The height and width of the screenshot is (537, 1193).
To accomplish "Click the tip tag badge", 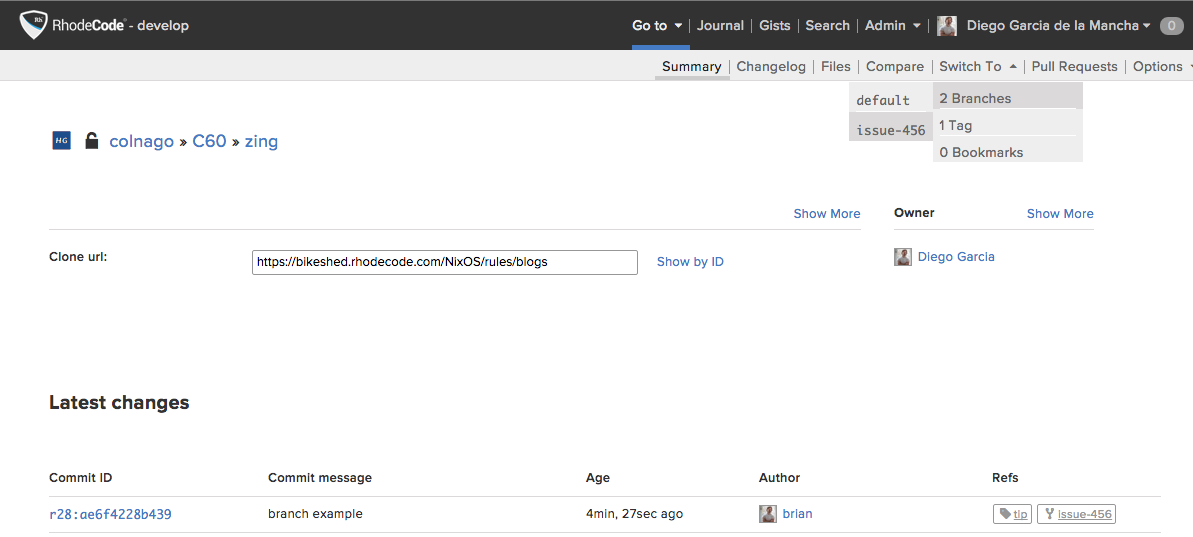I will tap(1012, 514).
